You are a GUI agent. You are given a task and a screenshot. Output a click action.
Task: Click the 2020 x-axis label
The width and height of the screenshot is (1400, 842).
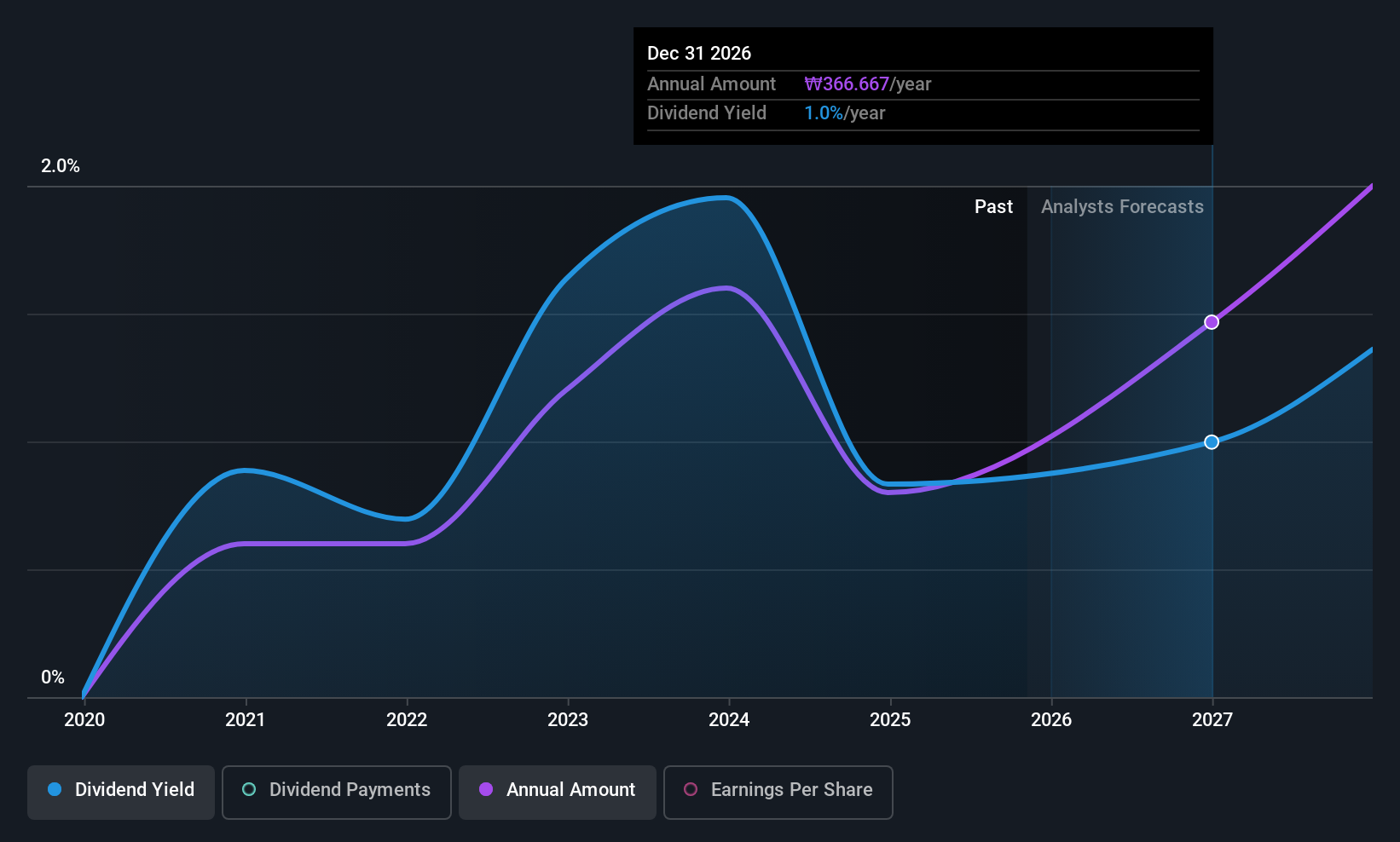[84, 720]
